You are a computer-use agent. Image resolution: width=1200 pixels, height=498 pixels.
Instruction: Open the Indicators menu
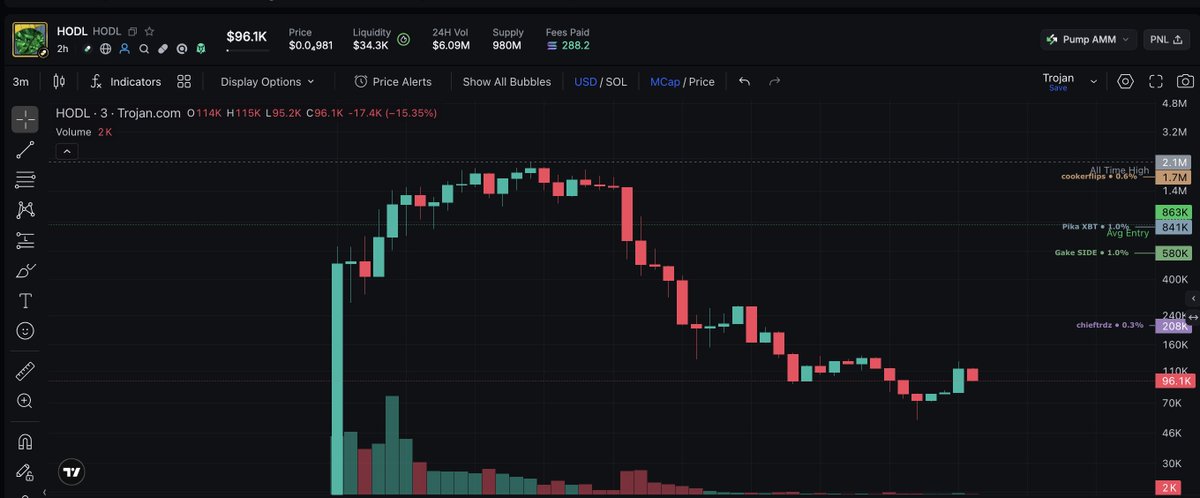[x=125, y=82]
